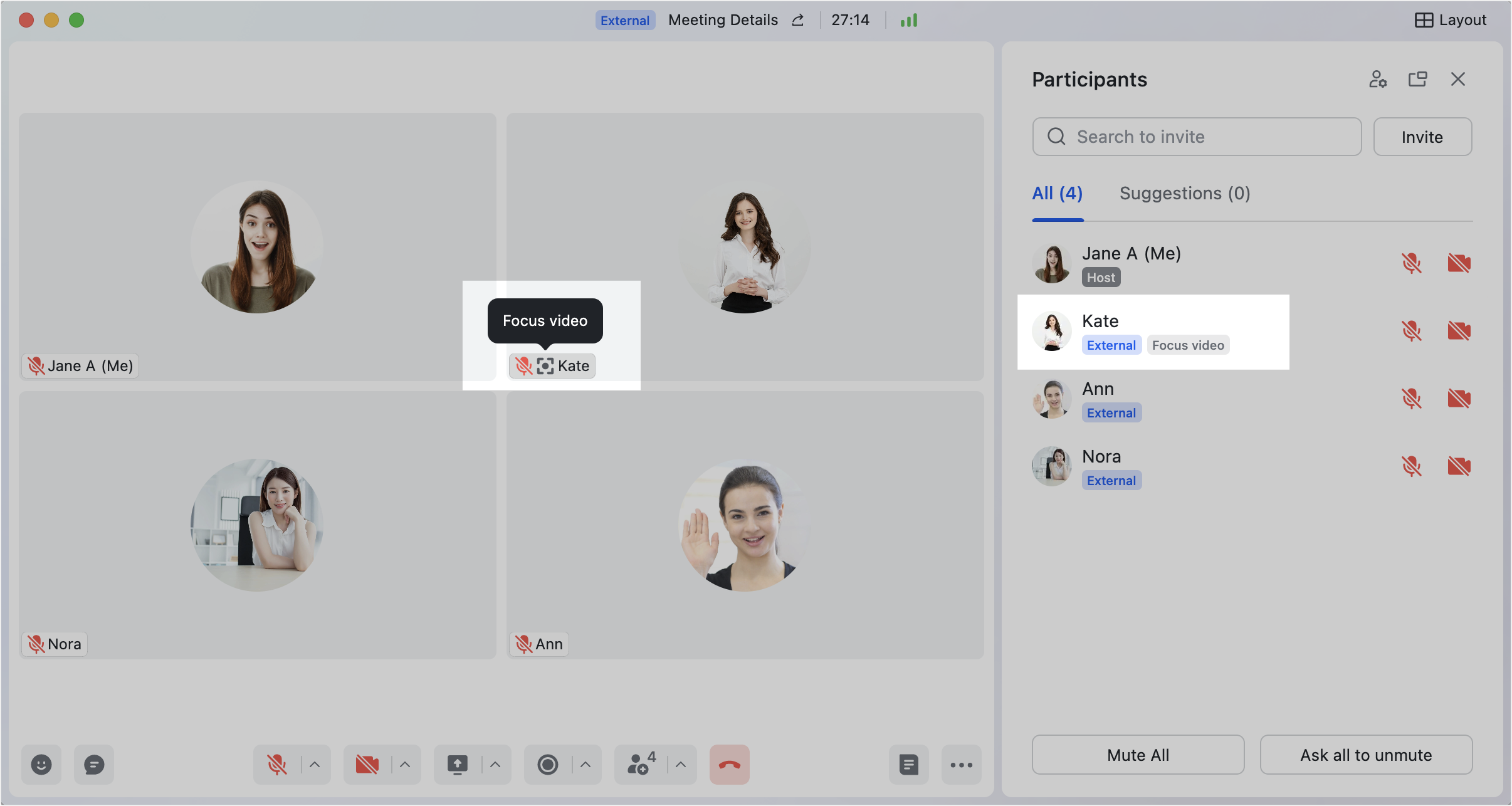Image resolution: width=1512 pixels, height=806 pixels.
Task: End call with red hang-up button
Action: 730,765
